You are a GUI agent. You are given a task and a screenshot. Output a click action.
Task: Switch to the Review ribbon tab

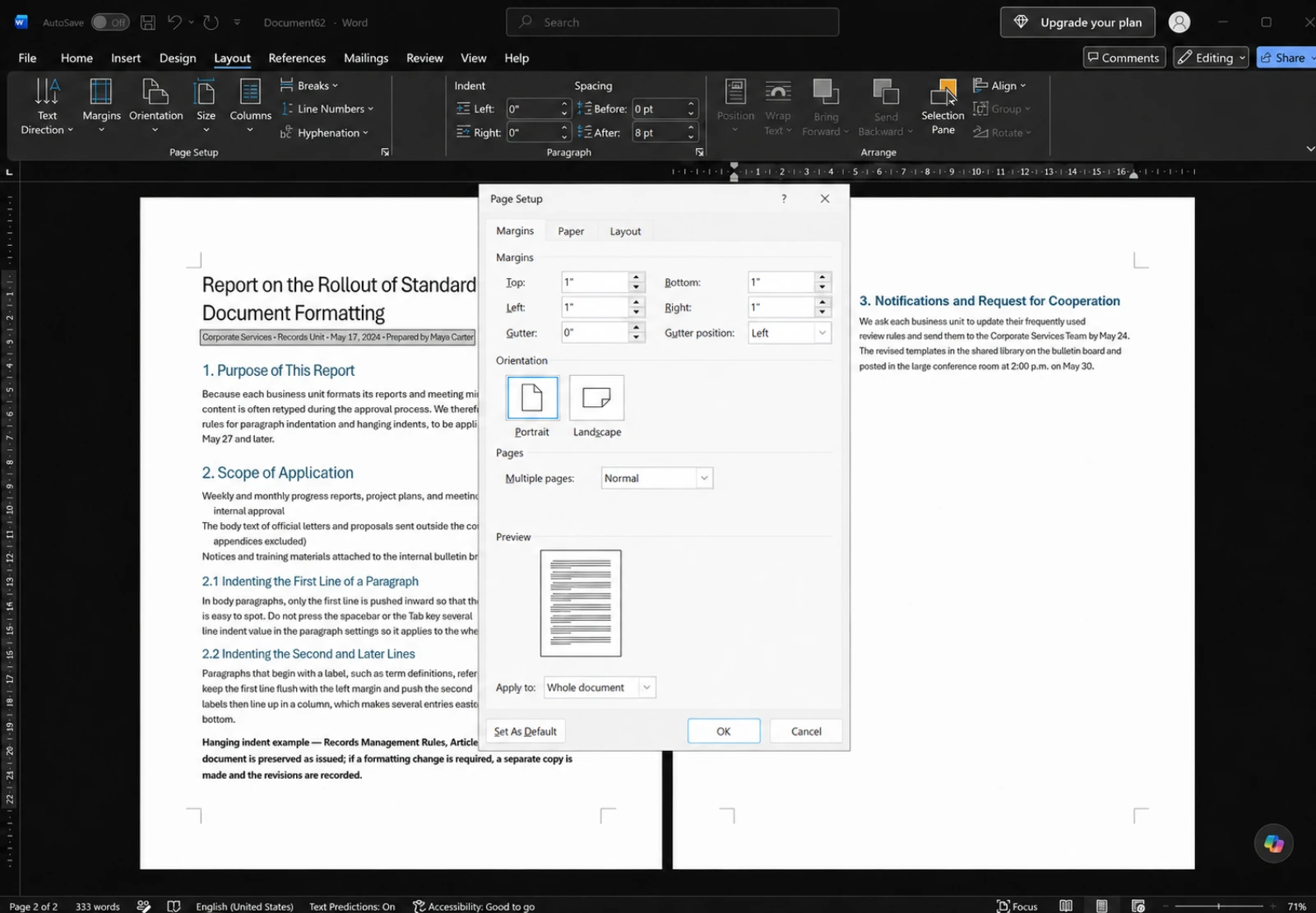coord(424,58)
